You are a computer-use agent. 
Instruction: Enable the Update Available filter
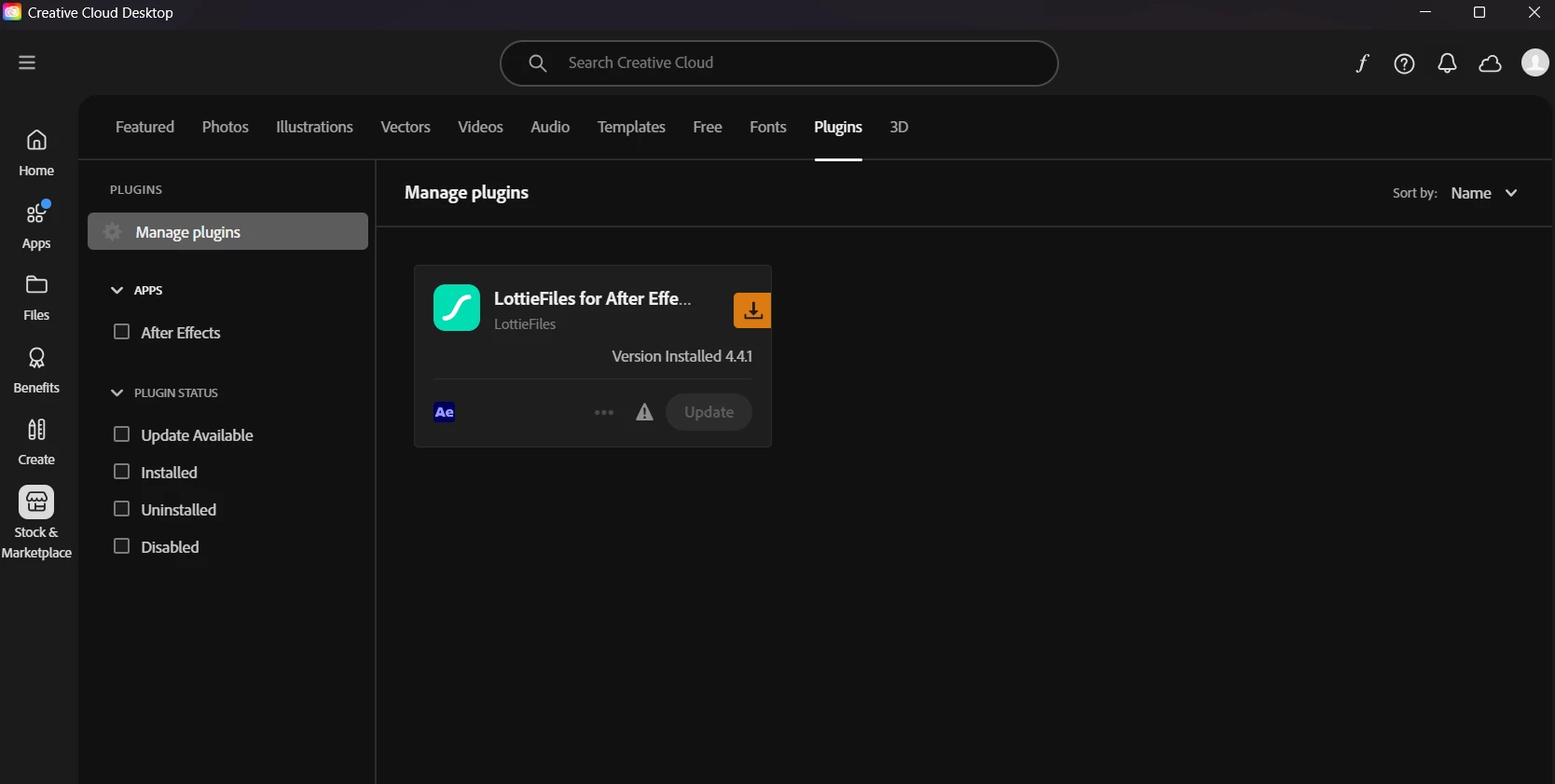pos(121,434)
